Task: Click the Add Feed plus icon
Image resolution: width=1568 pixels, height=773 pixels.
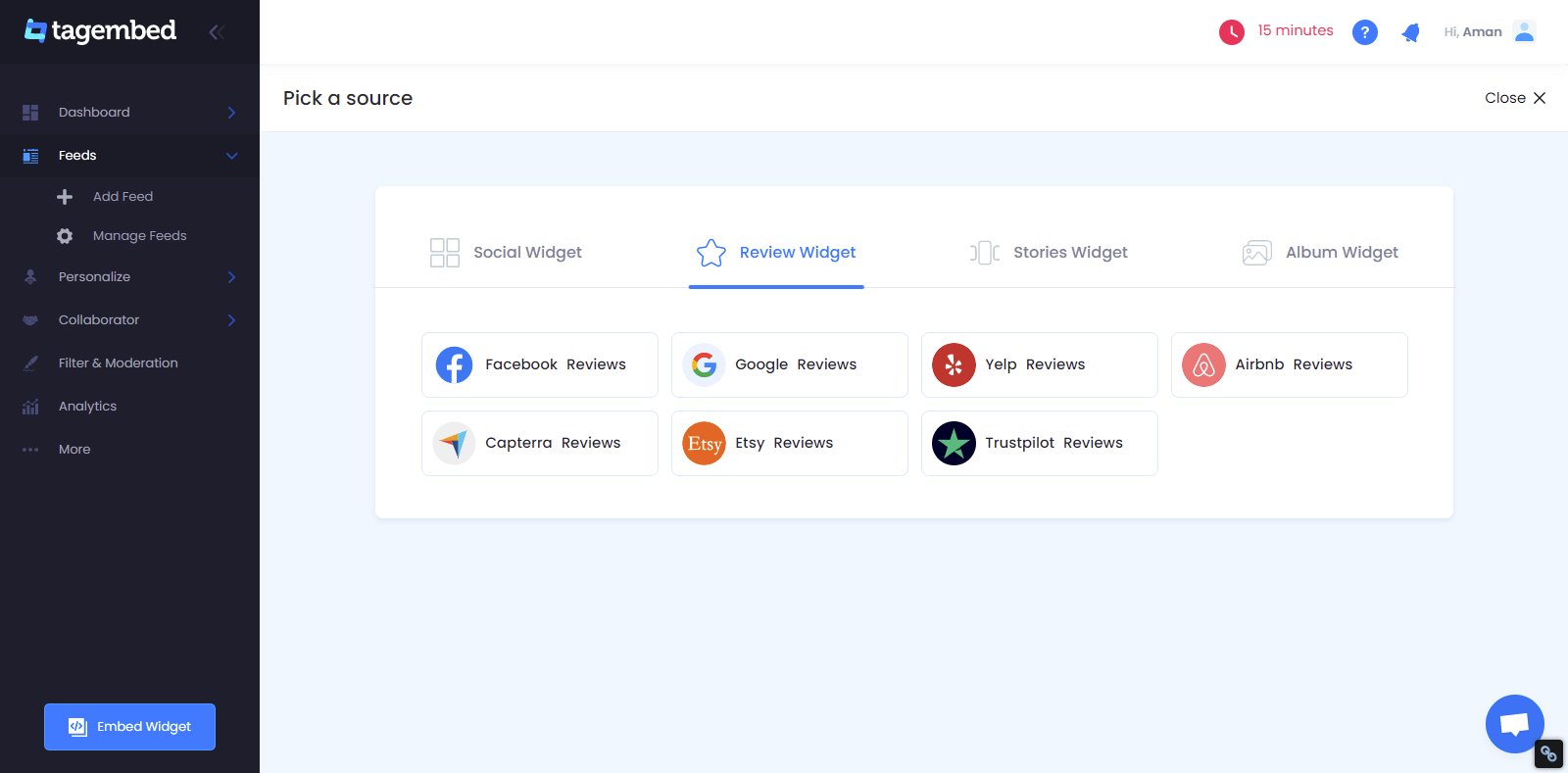Action: click(x=65, y=197)
